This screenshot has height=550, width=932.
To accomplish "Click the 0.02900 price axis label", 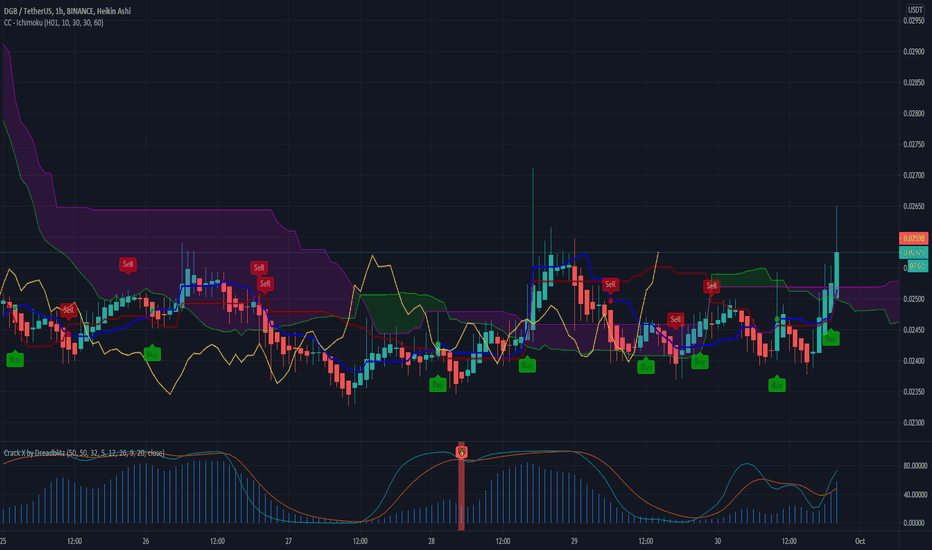I will [x=914, y=52].
